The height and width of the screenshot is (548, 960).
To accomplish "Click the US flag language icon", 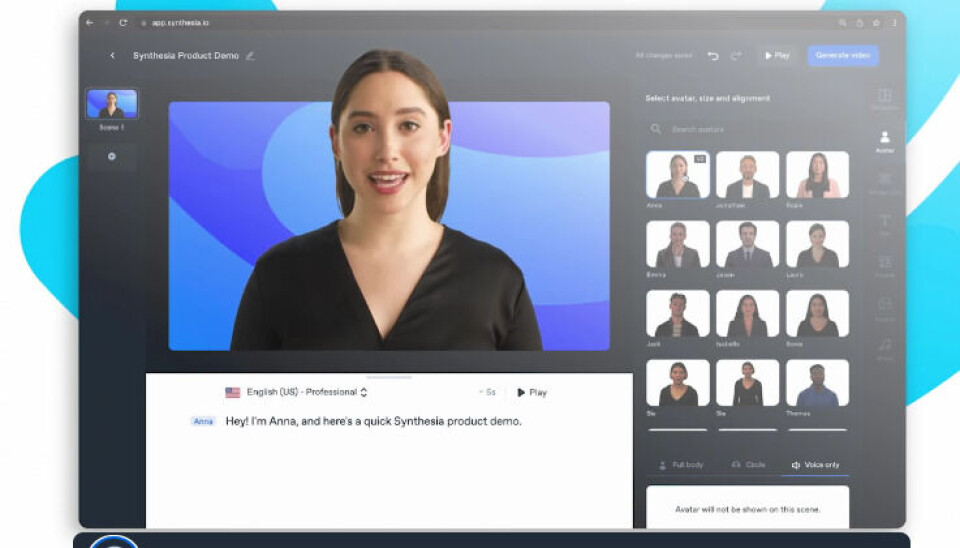I will coord(233,392).
